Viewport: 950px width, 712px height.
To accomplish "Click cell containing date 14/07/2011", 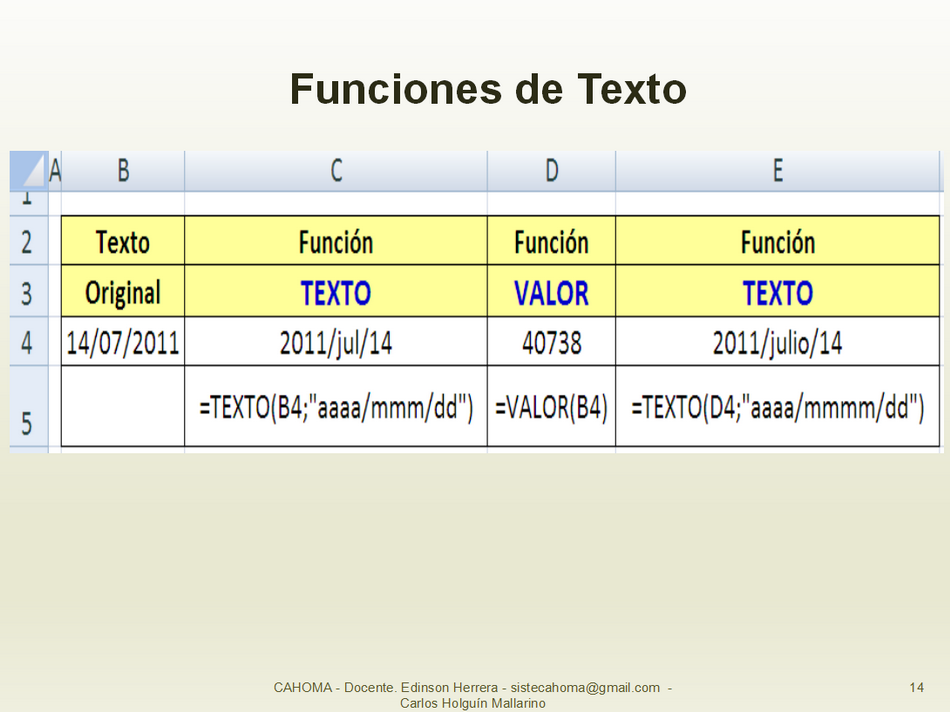I will click(x=123, y=343).
